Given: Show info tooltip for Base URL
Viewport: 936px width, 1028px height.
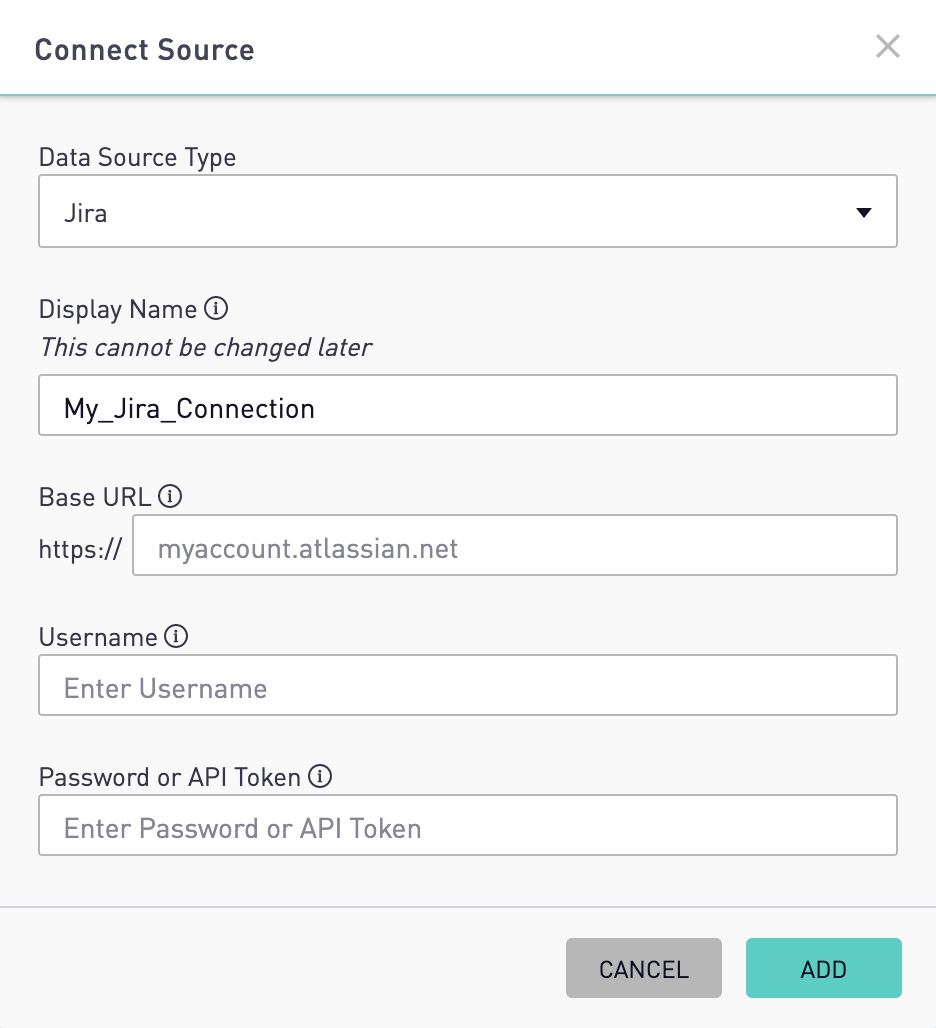Looking at the screenshot, I should click(x=170, y=496).
